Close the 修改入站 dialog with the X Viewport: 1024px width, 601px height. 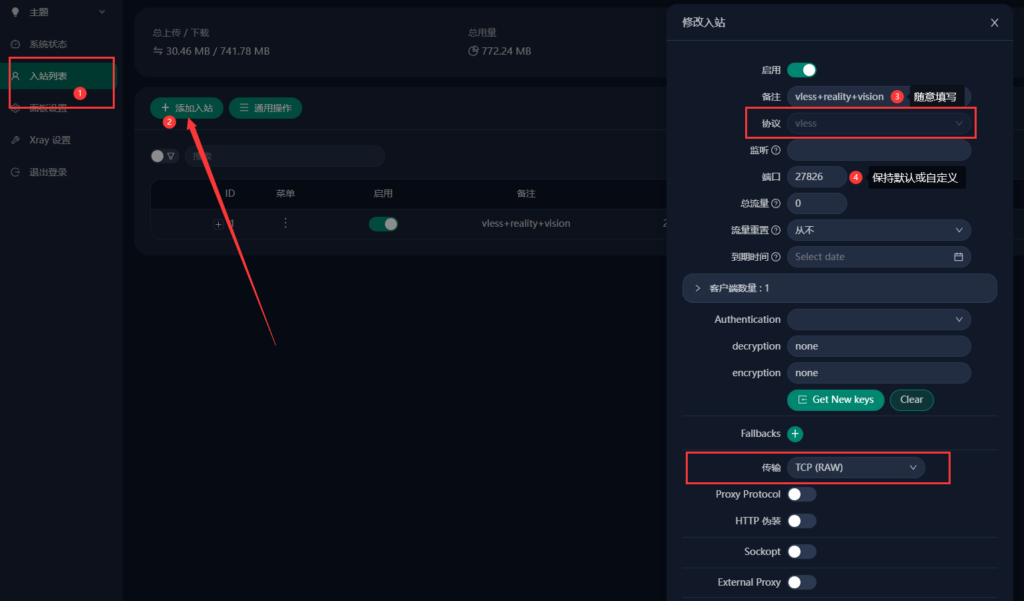click(x=994, y=22)
